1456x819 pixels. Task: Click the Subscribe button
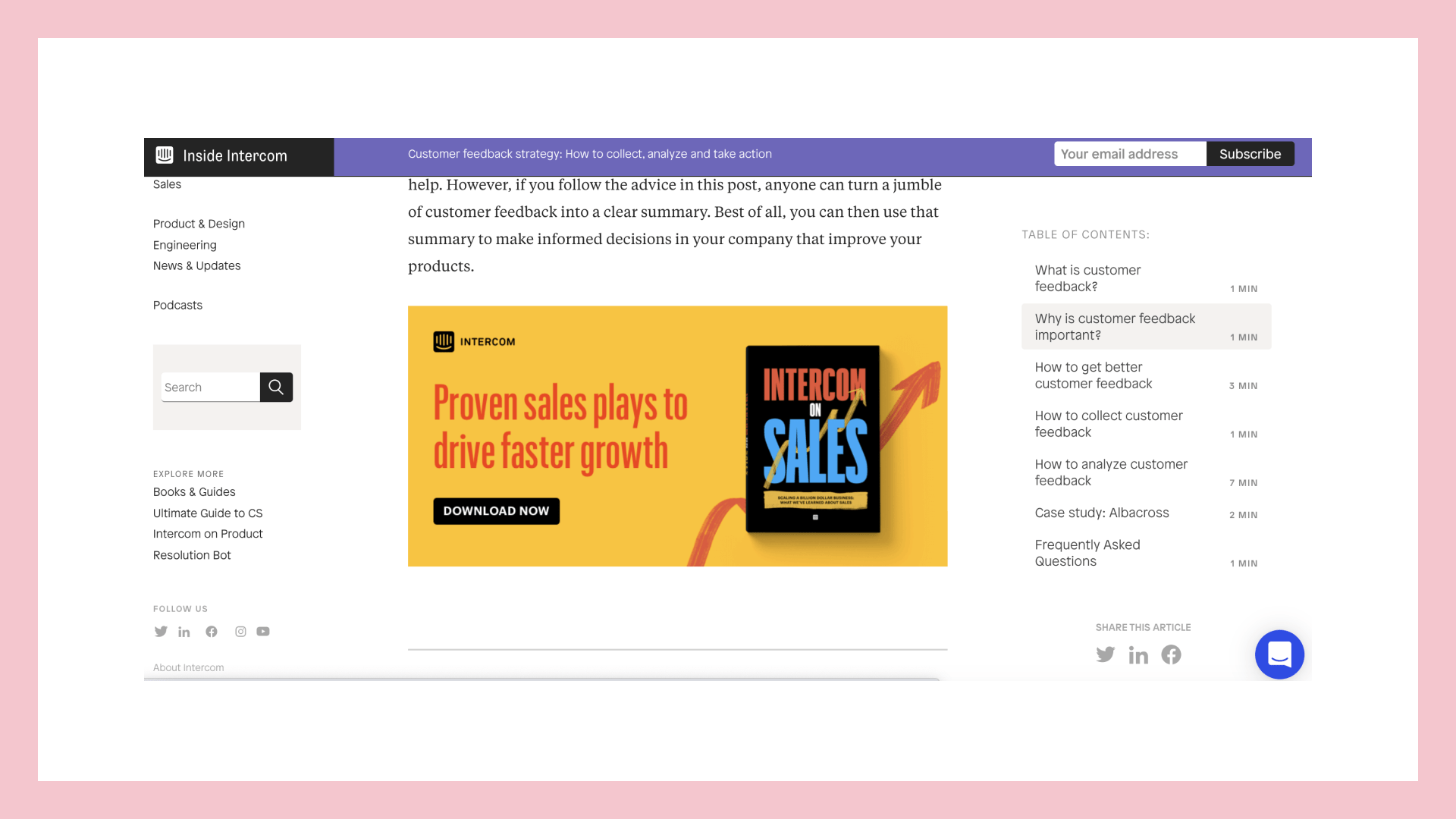coord(1250,154)
